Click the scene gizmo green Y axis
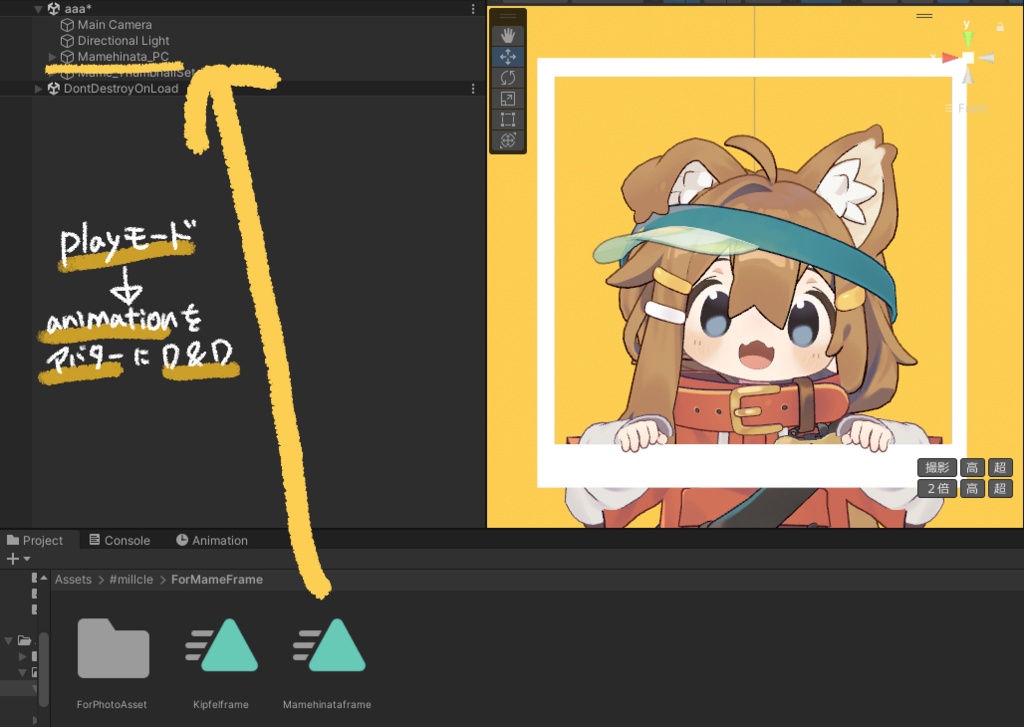 point(968,38)
